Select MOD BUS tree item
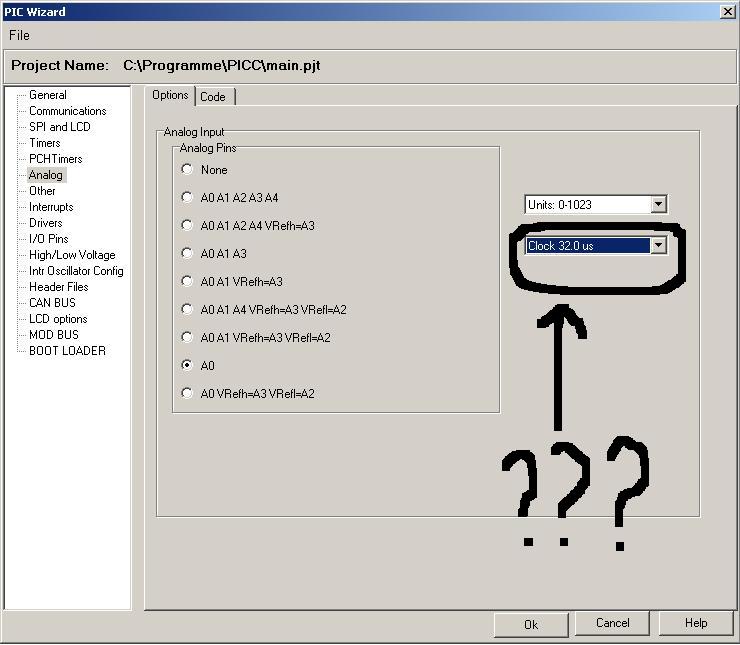The image size is (740, 645). (54, 335)
